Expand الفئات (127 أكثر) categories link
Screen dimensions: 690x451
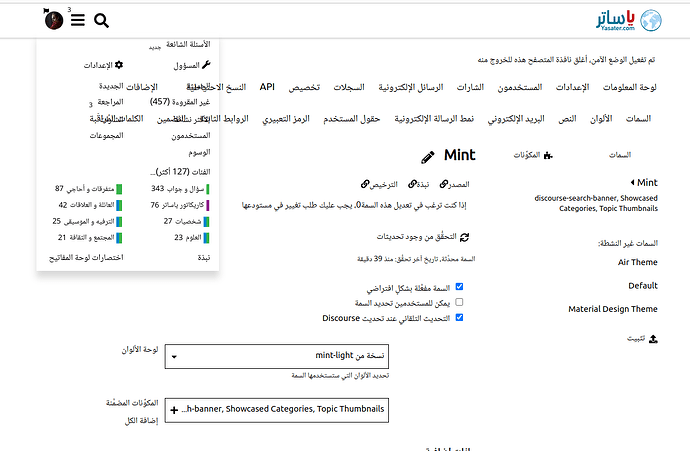[x=180, y=172]
